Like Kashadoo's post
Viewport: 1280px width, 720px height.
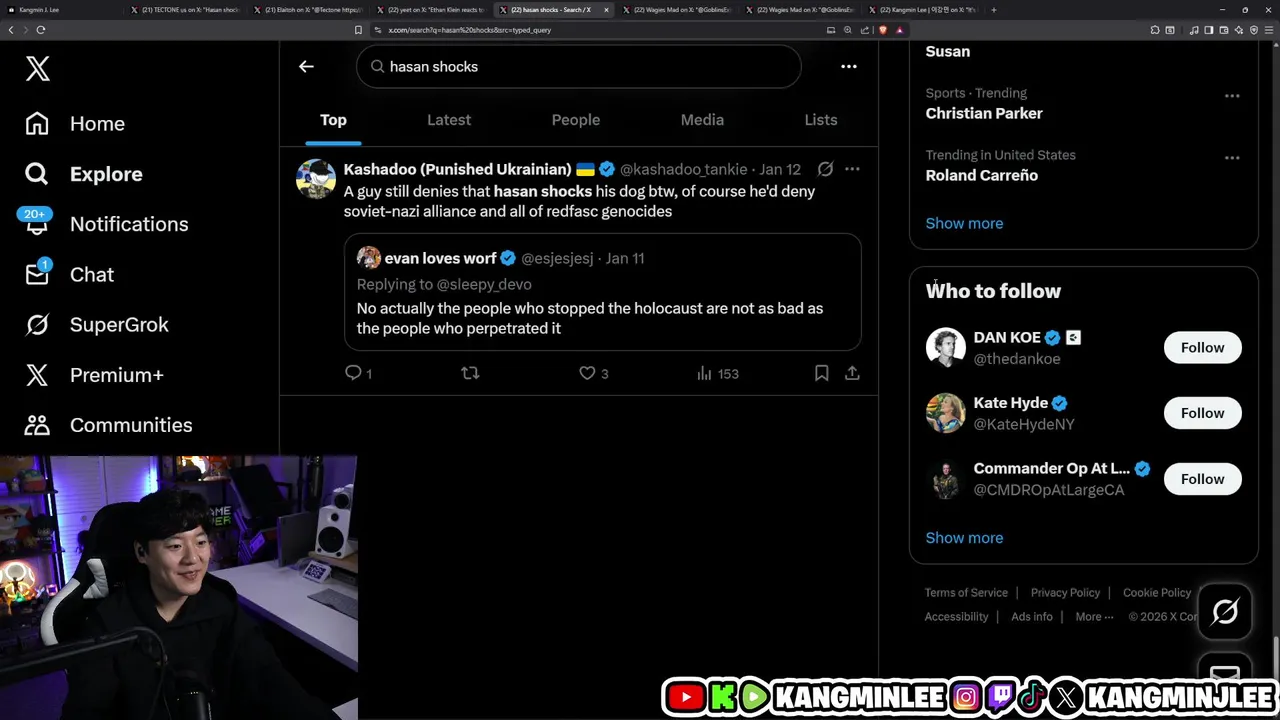tap(593, 373)
